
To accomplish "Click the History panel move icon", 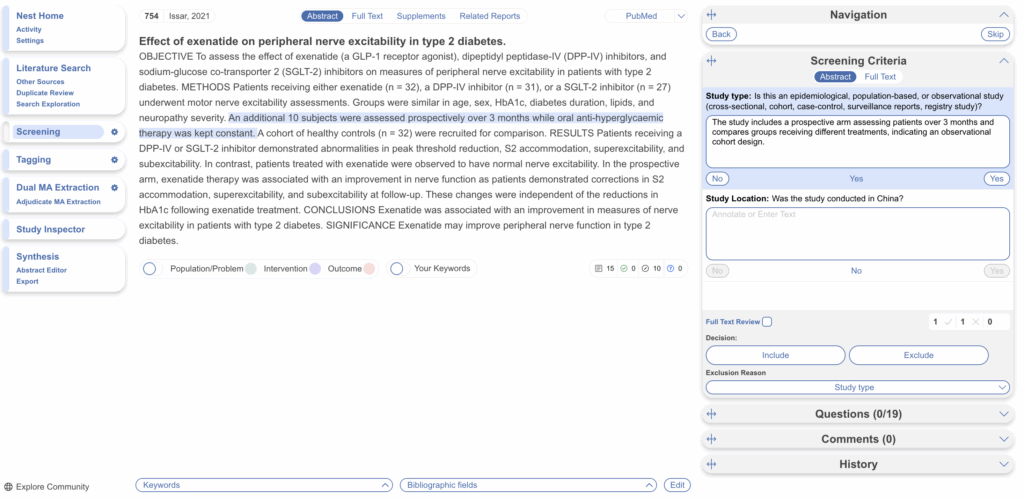I will point(712,464).
